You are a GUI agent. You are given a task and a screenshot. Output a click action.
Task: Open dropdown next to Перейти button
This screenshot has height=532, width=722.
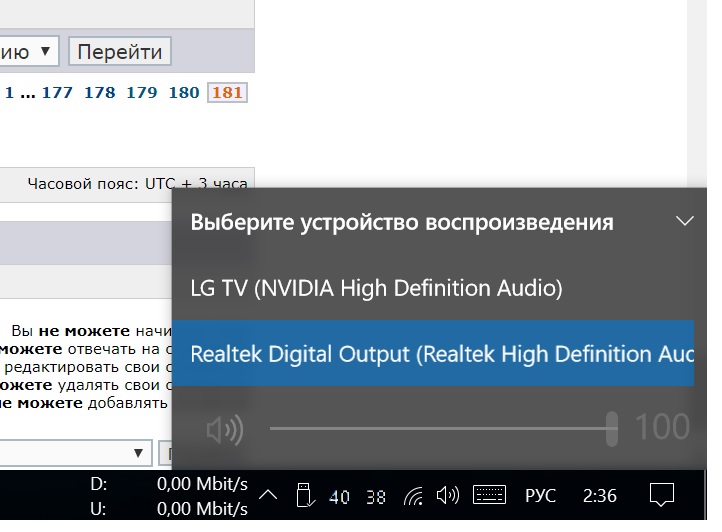29,51
